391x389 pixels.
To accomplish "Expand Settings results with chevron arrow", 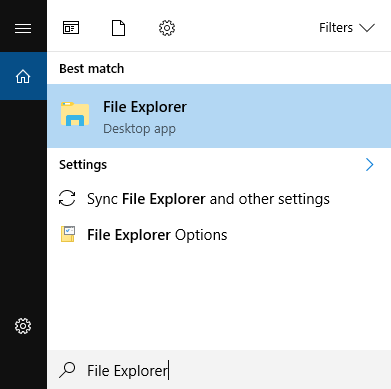I will tap(369, 165).
